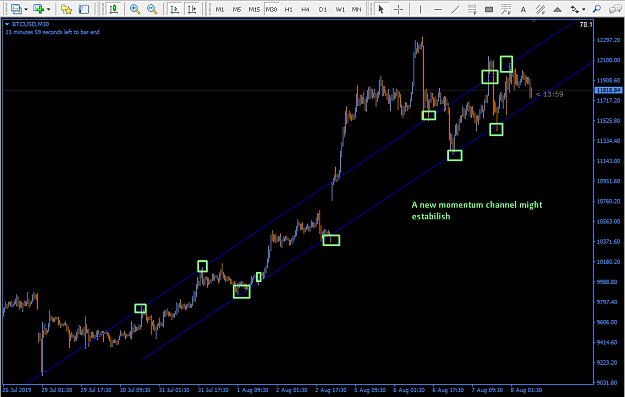Click the '13 minutes 59 seconds left' label

[53, 32]
